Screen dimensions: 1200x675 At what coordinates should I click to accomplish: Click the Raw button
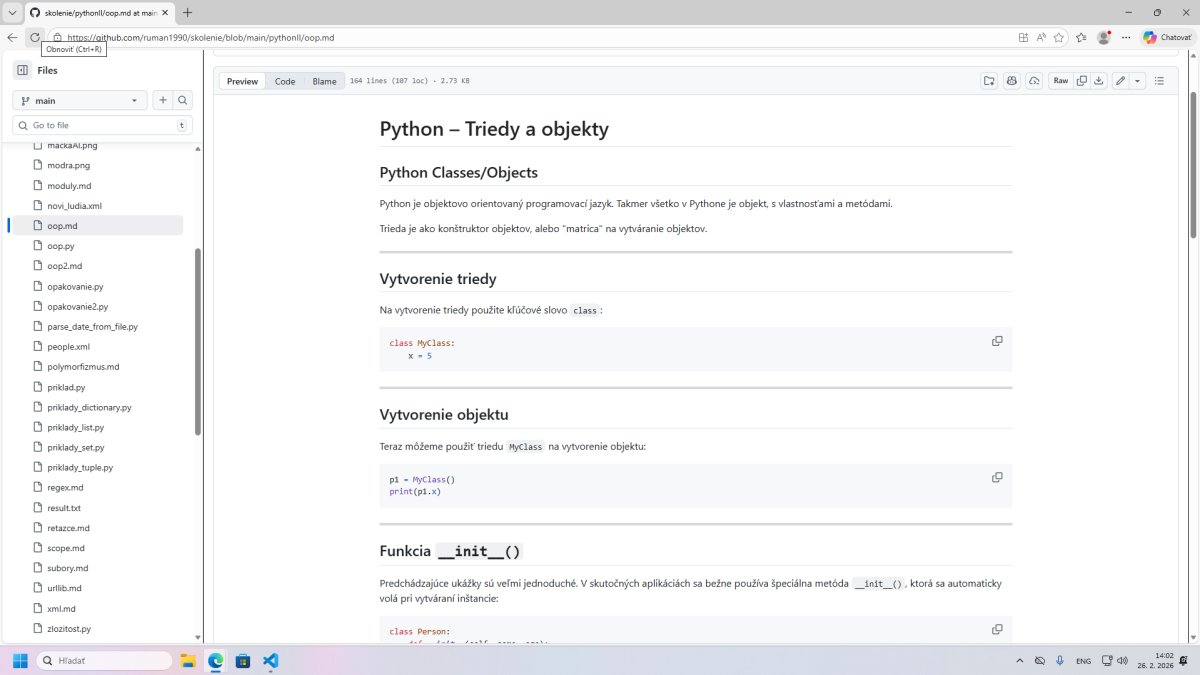tap(1060, 81)
